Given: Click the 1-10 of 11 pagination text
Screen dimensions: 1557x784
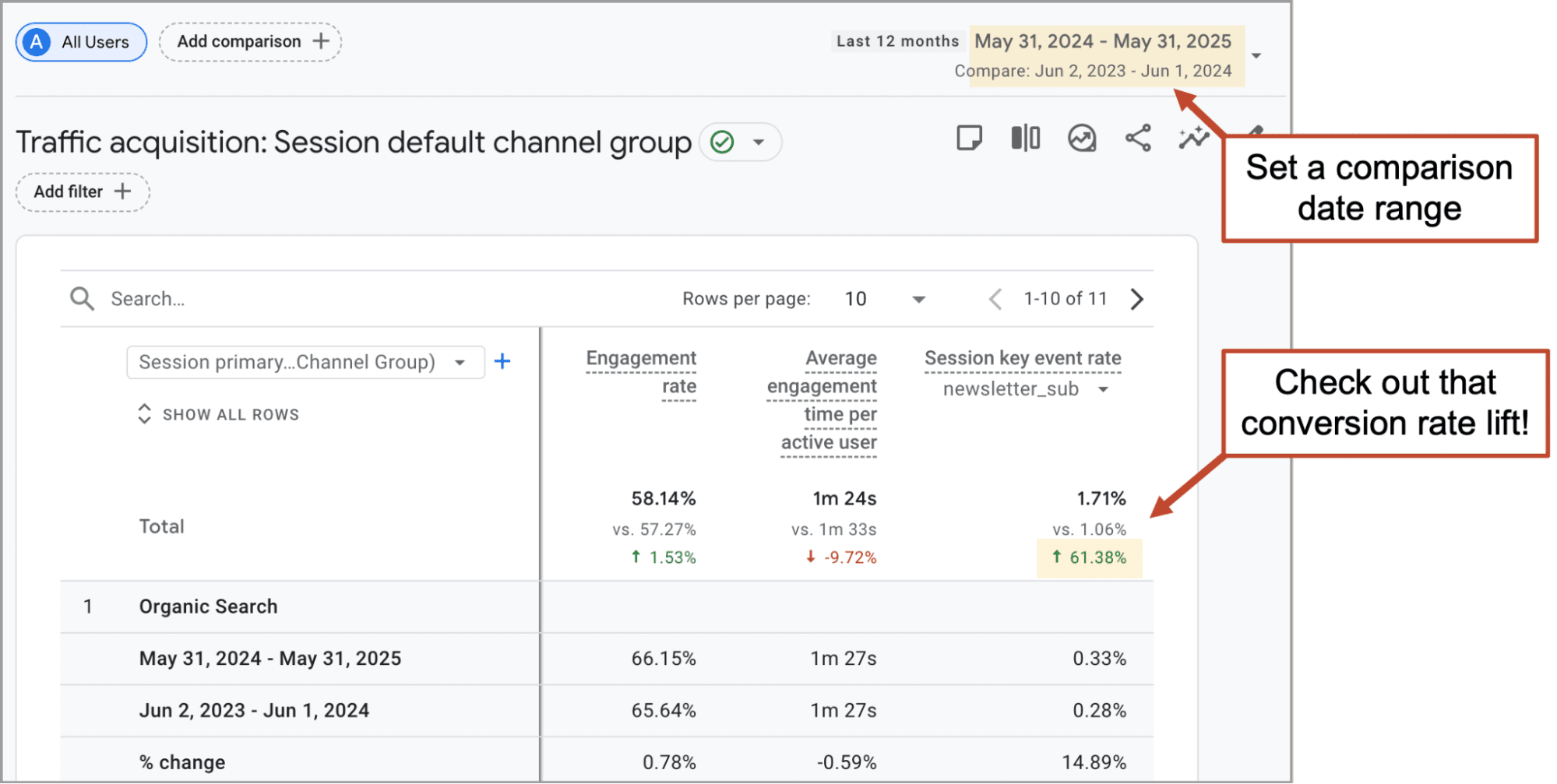Looking at the screenshot, I should [x=1065, y=299].
